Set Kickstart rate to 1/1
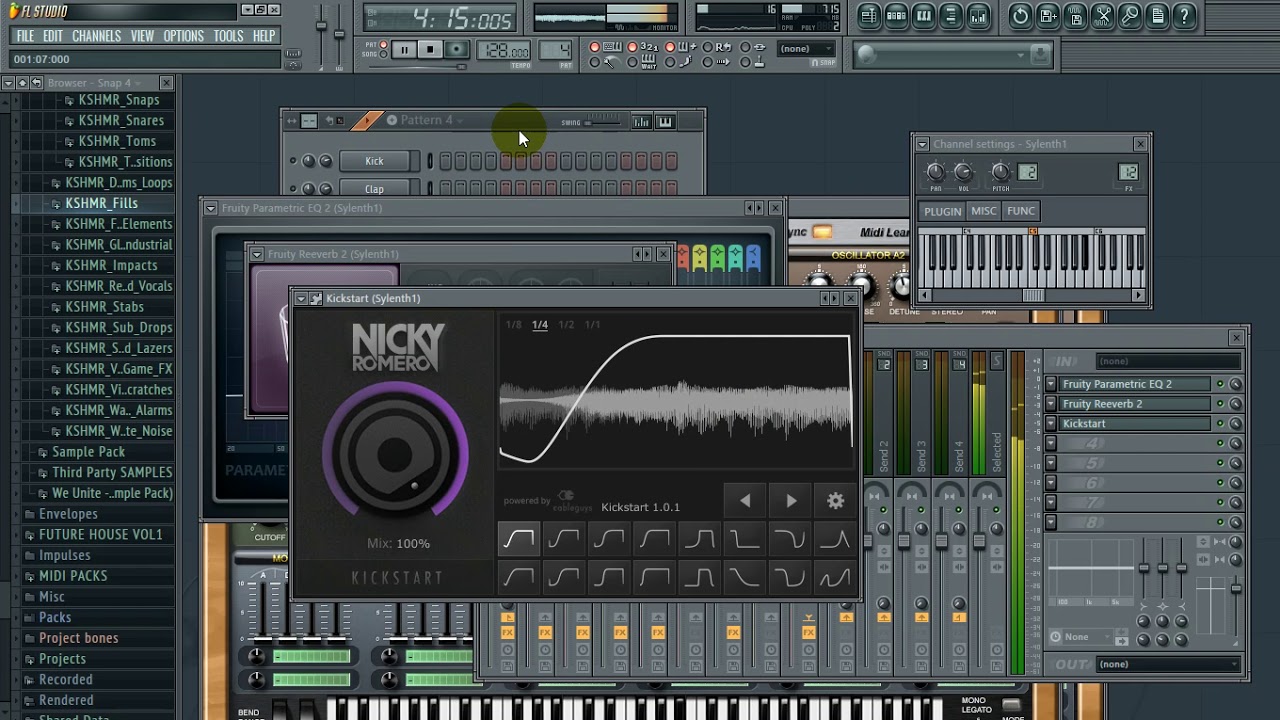Image resolution: width=1280 pixels, height=720 pixels. click(x=592, y=325)
